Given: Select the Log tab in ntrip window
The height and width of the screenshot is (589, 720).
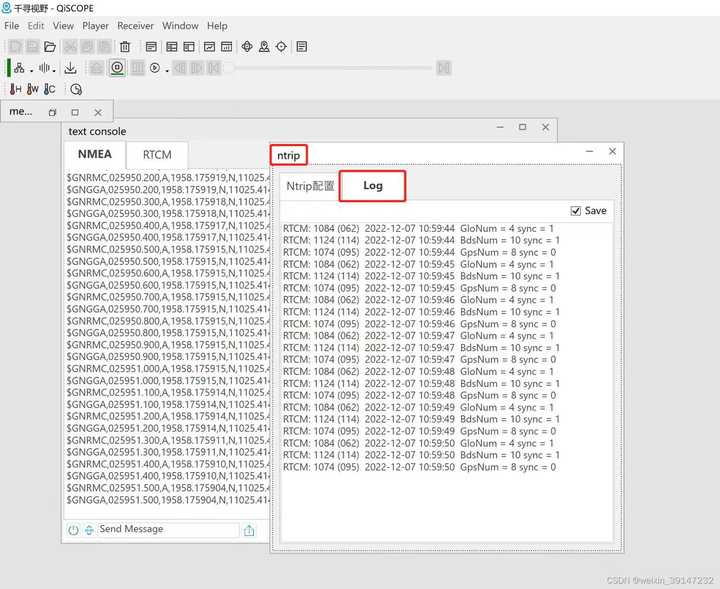Looking at the screenshot, I should tap(373, 186).
